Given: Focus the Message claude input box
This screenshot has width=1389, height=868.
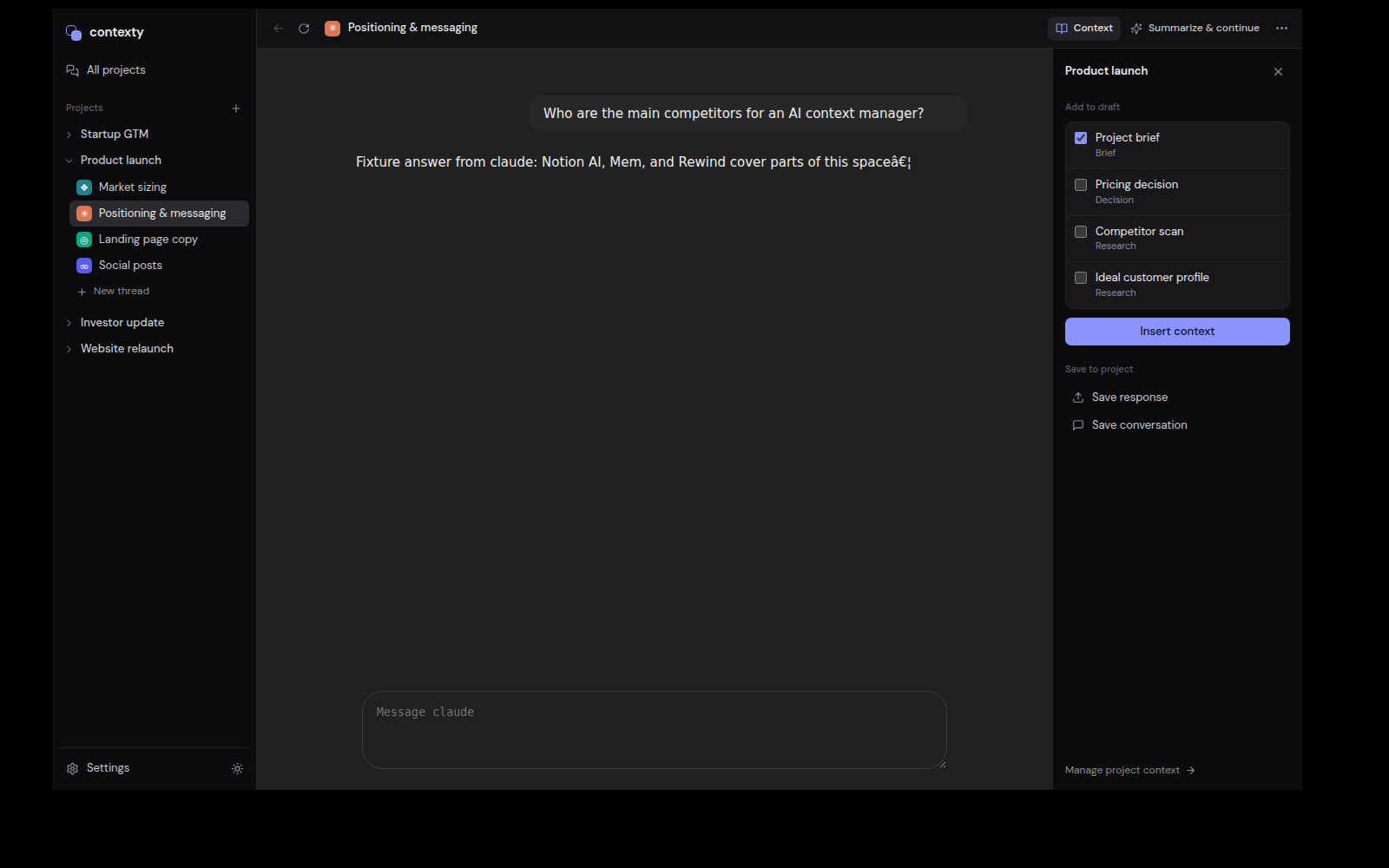Looking at the screenshot, I should pyautogui.click(x=654, y=730).
